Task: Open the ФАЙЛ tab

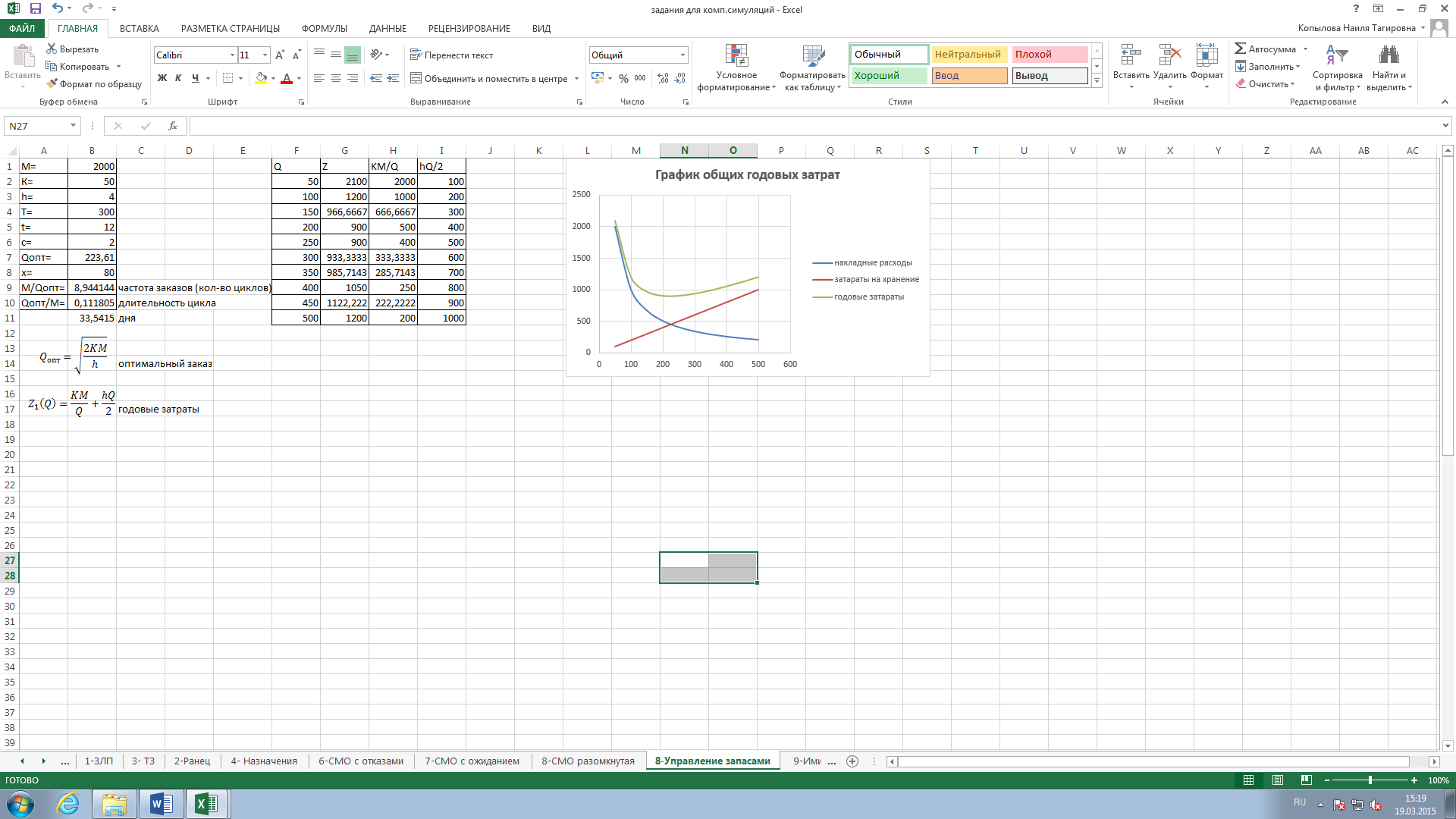Action: point(23,28)
